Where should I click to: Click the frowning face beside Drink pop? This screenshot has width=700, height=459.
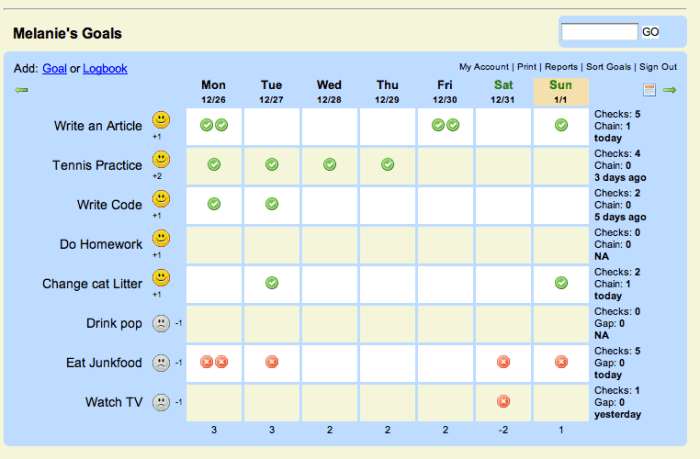point(160,323)
